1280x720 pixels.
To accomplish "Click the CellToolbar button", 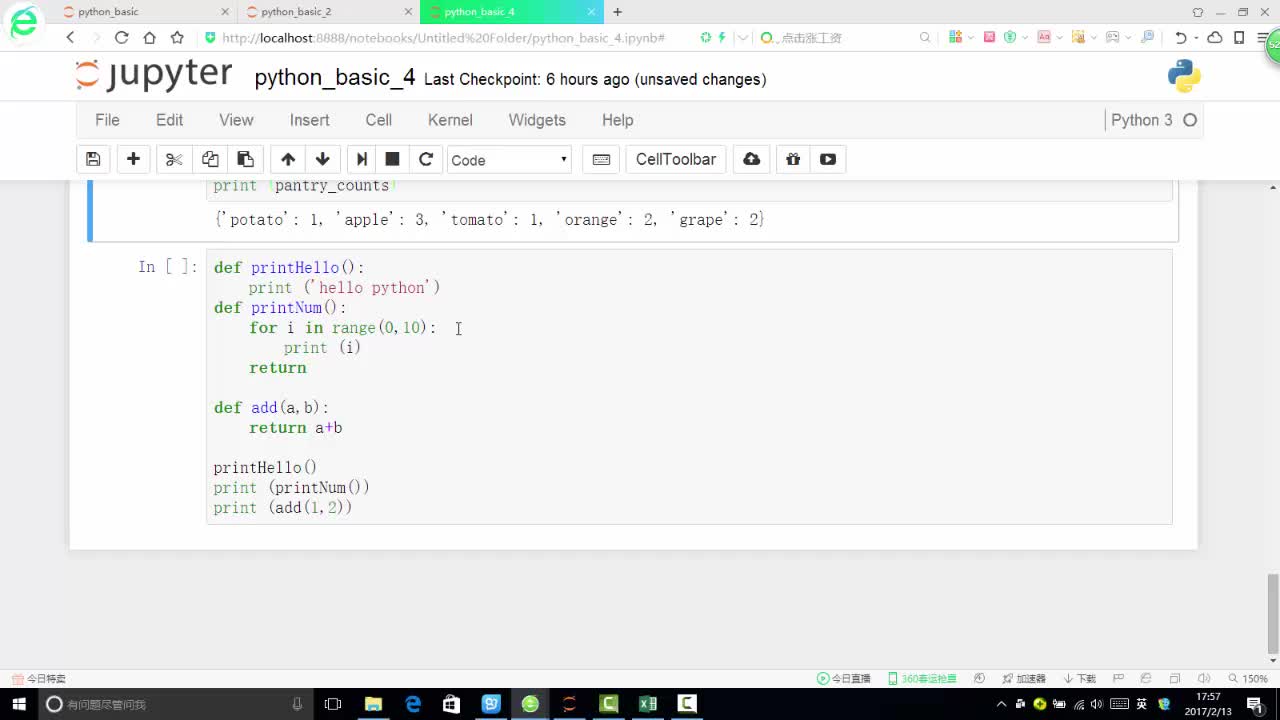I will point(676,159).
